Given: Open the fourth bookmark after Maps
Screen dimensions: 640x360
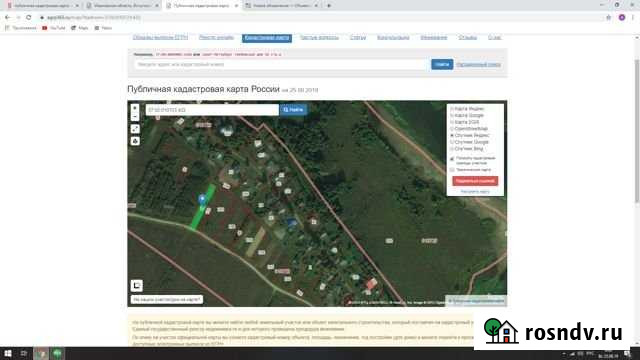Looking at the screenshot, I should tap(103, 28).
